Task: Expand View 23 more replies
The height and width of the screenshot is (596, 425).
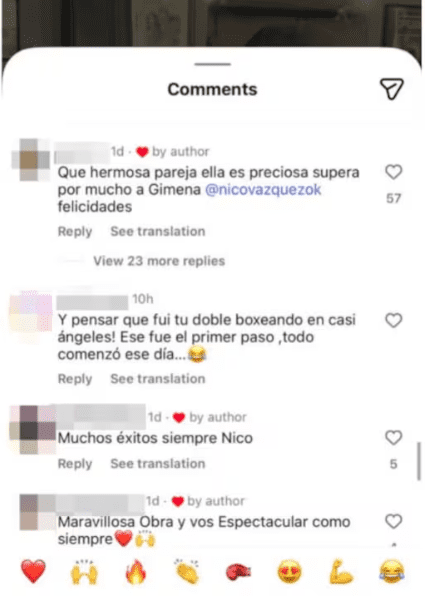Action: 159,261
